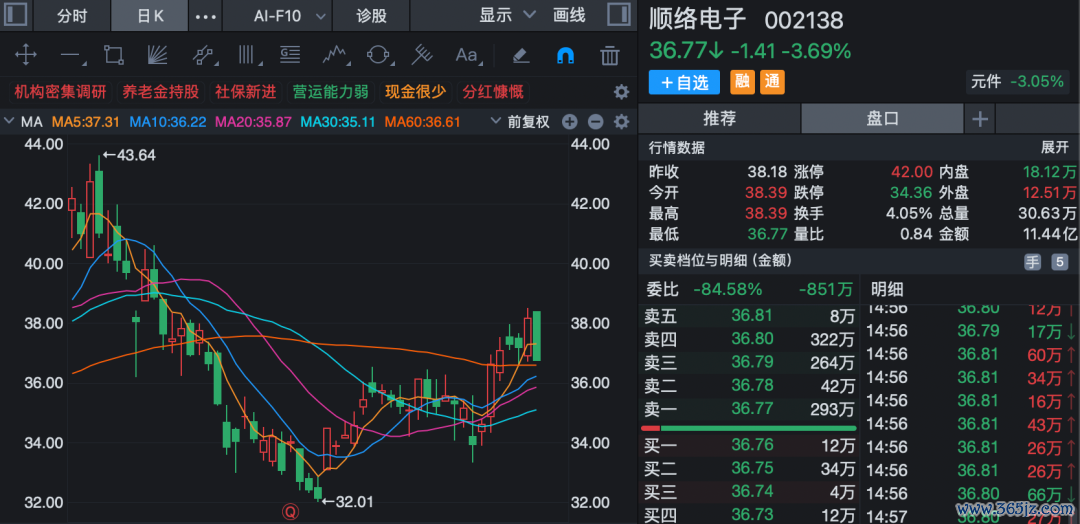Image resolution: width=1080 pixels, height=524 pixels.
Task: Select the parallel channel drawing tool
Action: 202,55
